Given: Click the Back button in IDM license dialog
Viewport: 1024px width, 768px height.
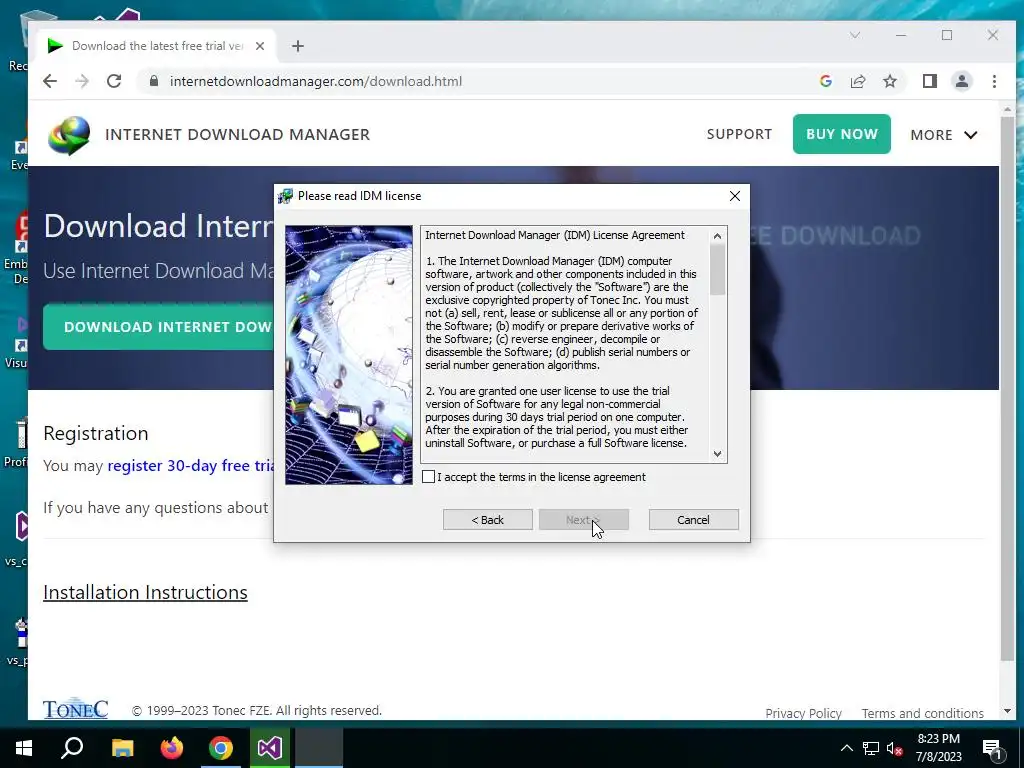Looking at the screenshot, I should pyautogui.click(x=487, y=520).
